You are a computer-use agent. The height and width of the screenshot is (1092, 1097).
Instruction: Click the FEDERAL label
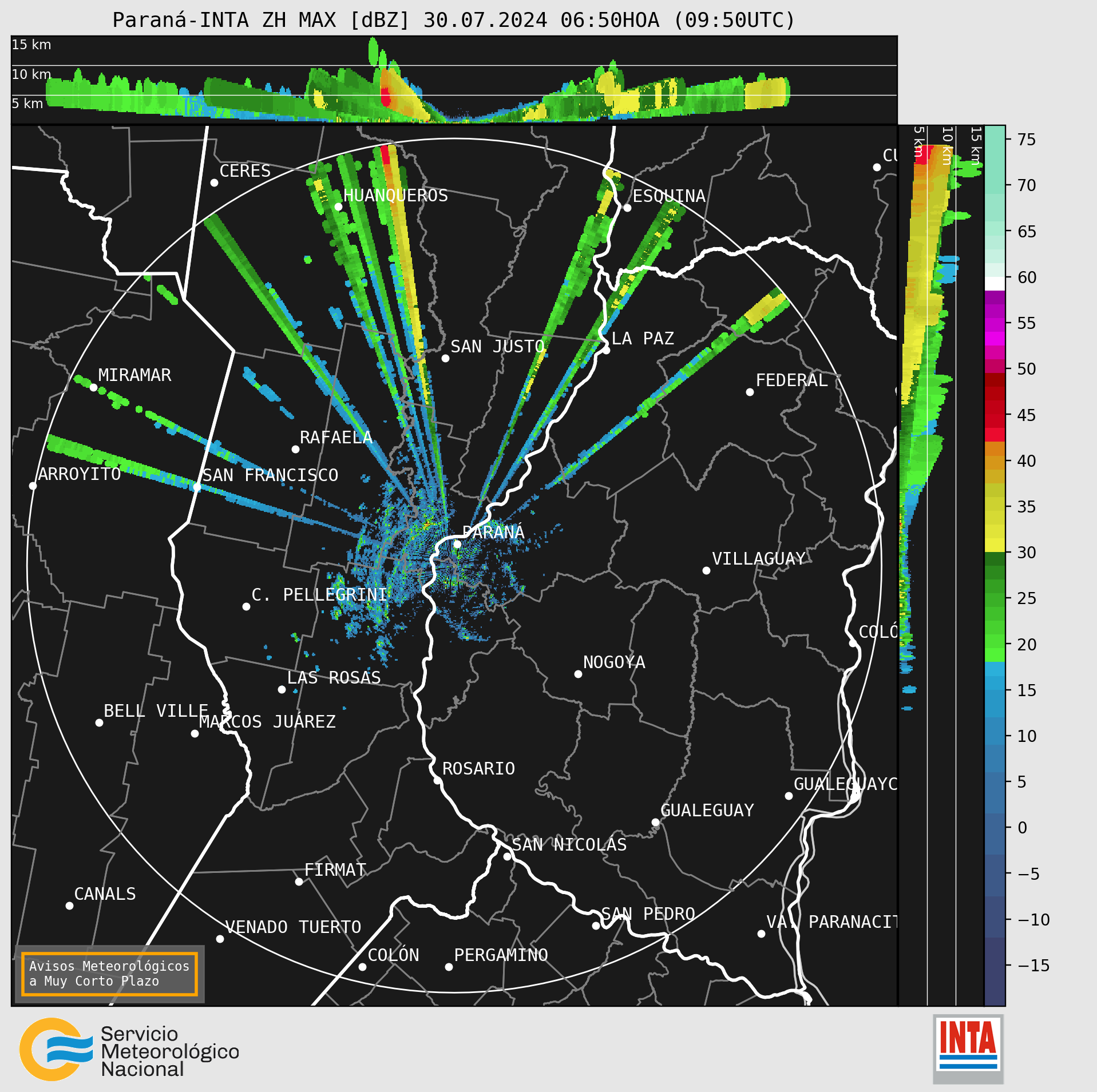792,380
